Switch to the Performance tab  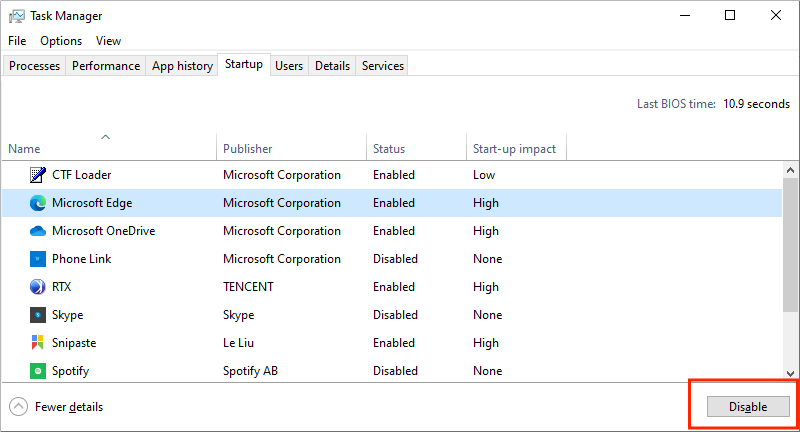tap(106, 66)
